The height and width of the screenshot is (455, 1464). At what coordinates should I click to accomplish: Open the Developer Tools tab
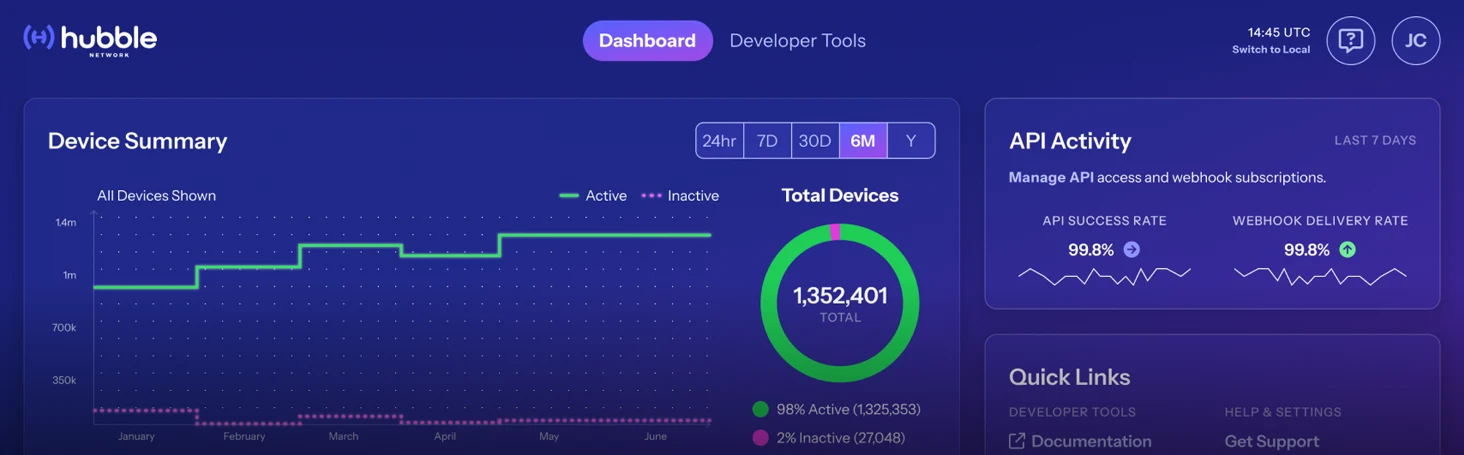coord(798,41)
